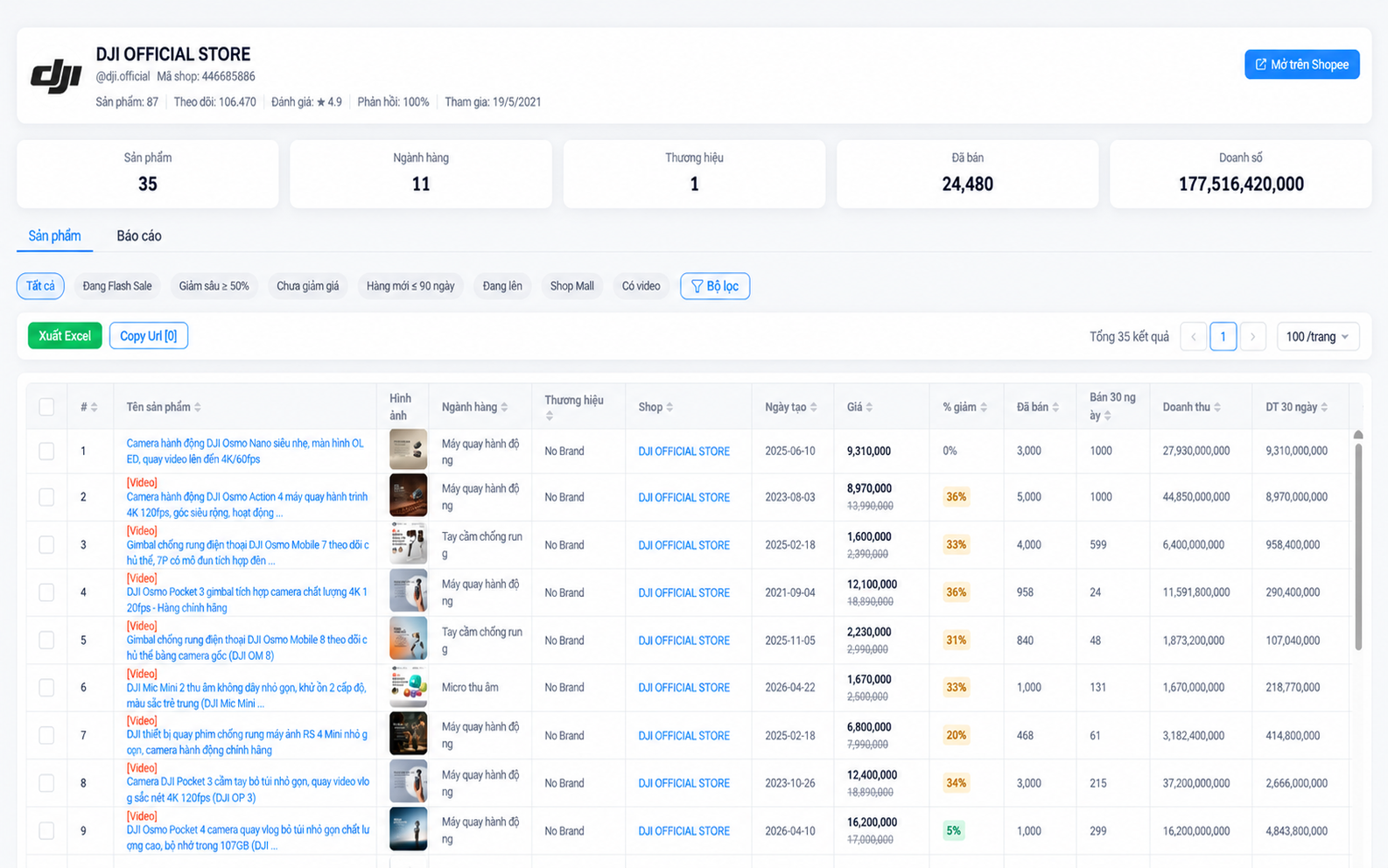Tick the select-all header checkbox
This screenshot has height=868, width=1388.
click(46, 407)
